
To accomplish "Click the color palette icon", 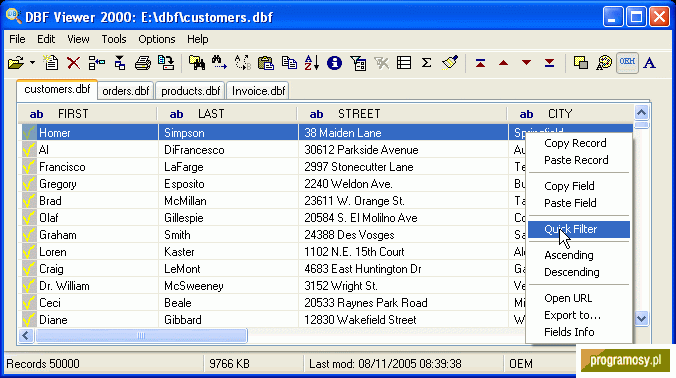I will (x=604, y=63).
